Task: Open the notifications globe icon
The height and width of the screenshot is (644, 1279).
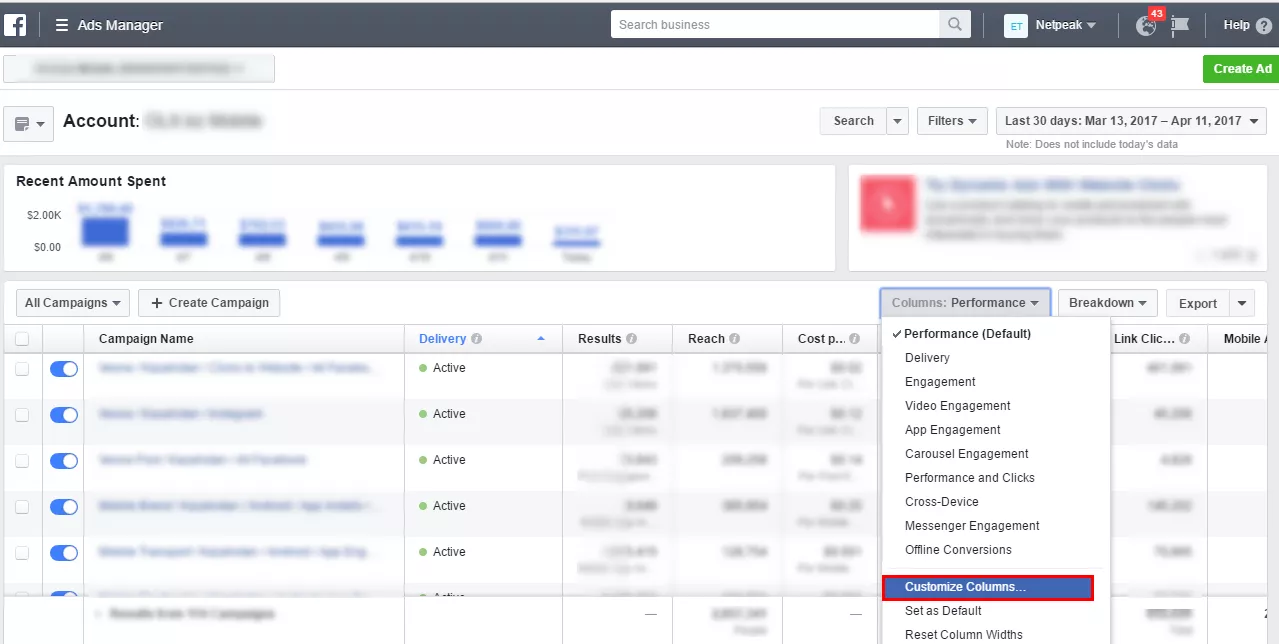Action: coord(1146,26)
